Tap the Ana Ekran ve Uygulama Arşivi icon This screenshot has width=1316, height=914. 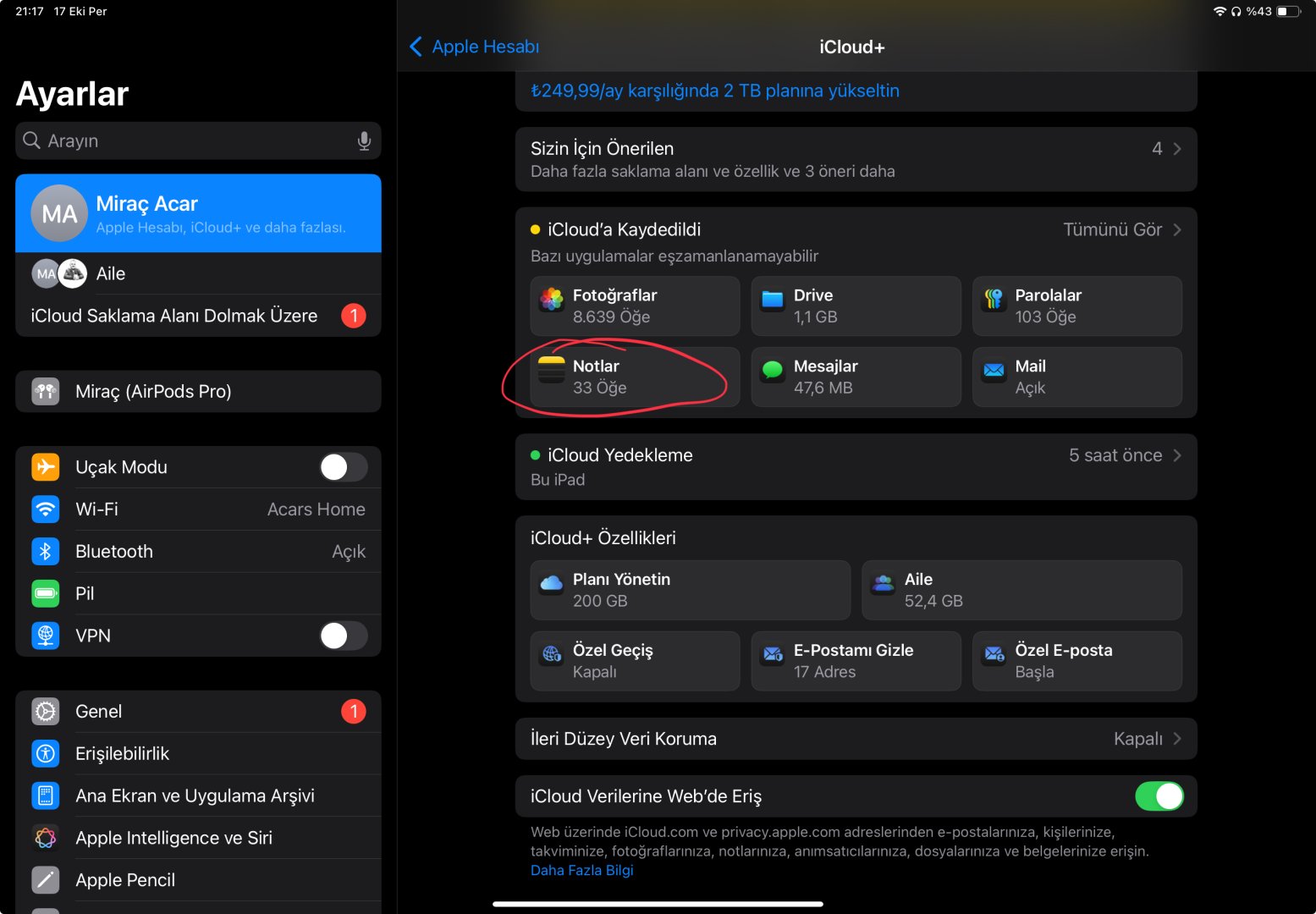click(46, 796)
